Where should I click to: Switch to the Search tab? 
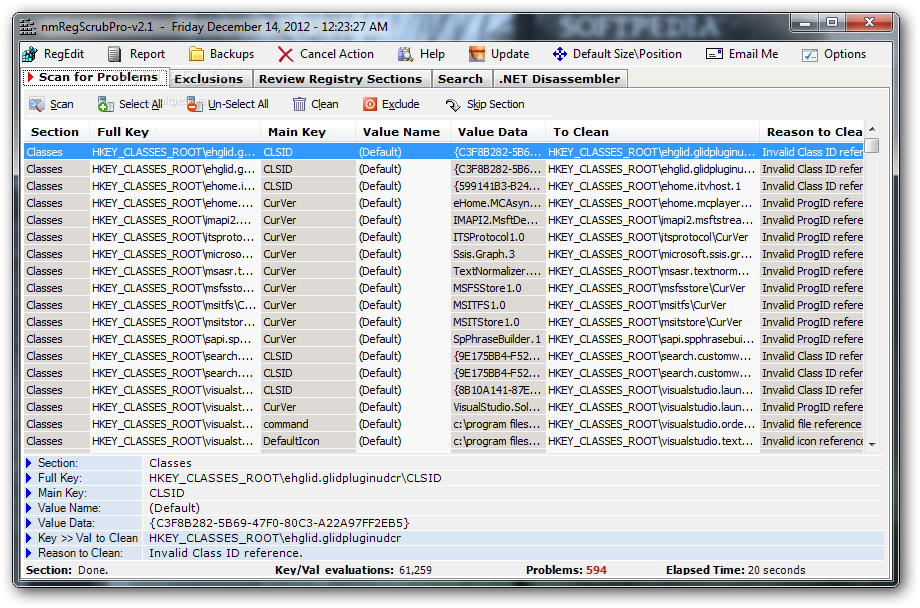pos(460,79)
